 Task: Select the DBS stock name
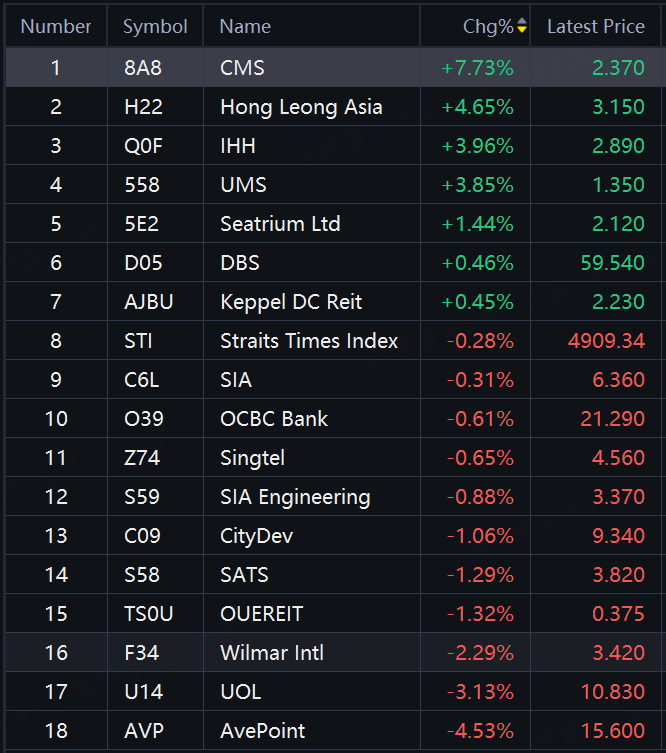point(240,263)
